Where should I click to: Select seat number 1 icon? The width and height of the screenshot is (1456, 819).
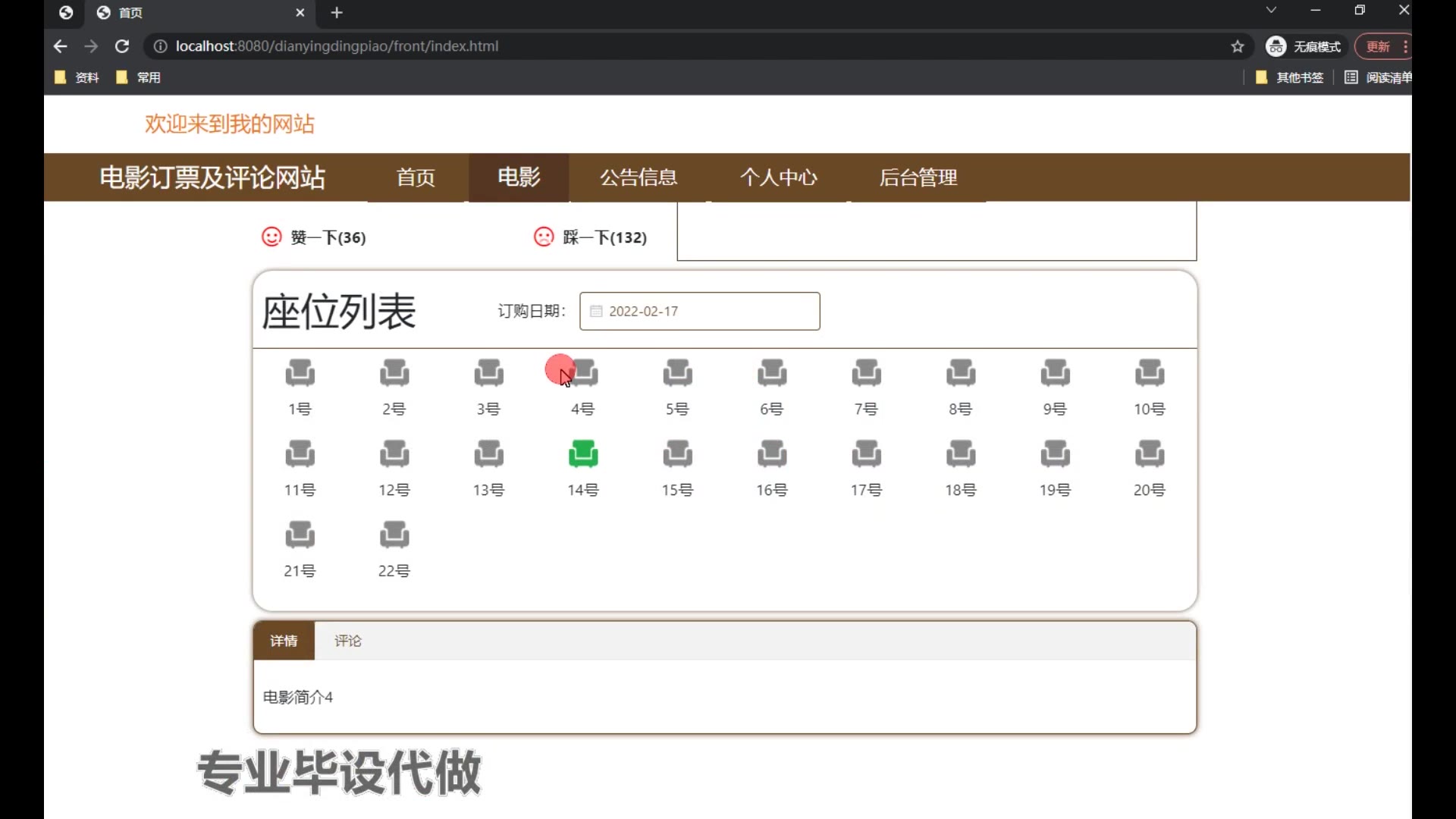pos(300,372)
